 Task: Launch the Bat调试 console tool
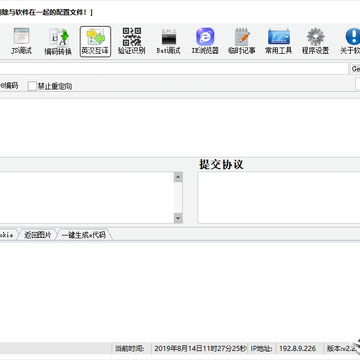tap(169, 42)
